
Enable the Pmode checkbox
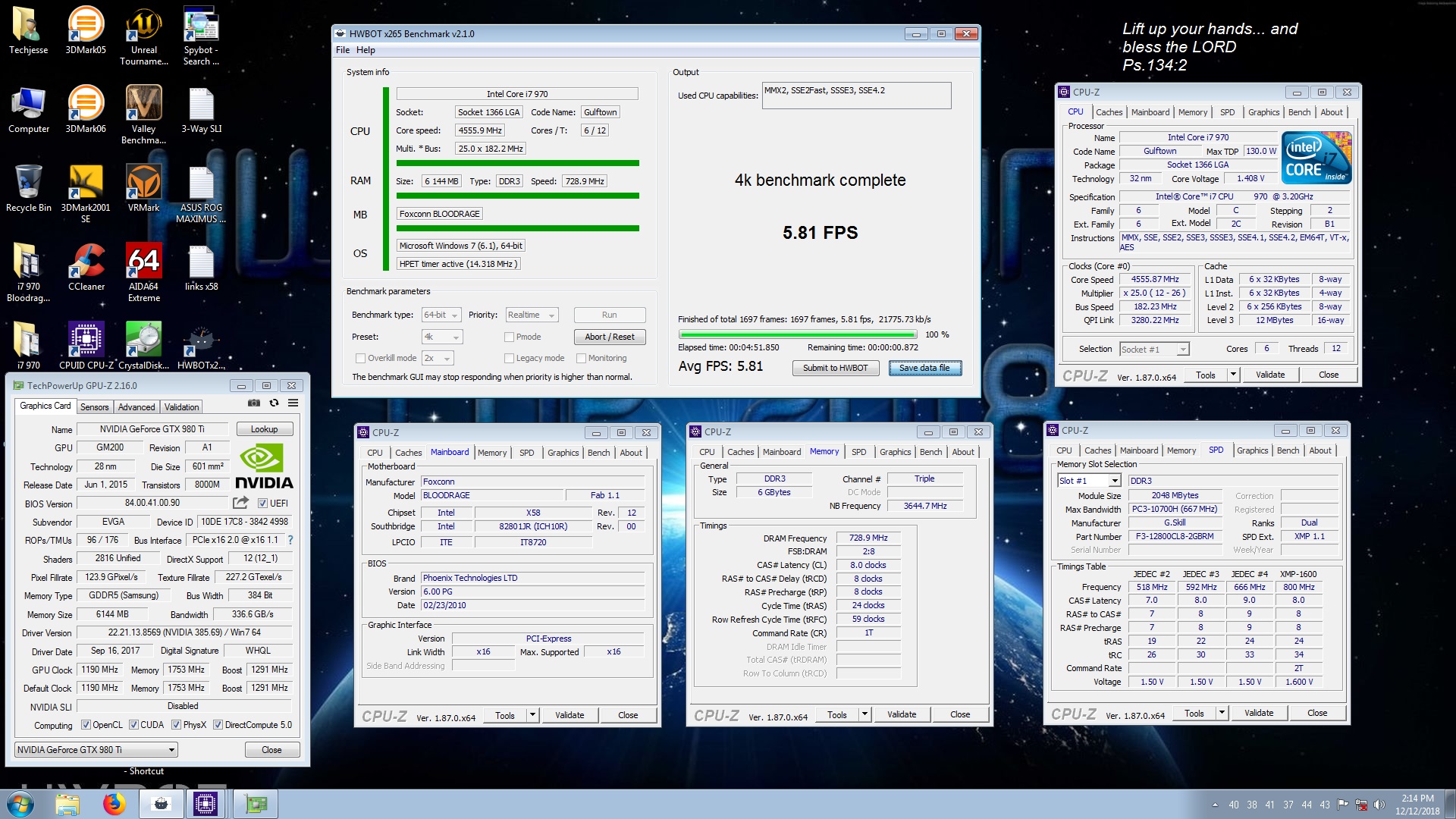point(509,337)
